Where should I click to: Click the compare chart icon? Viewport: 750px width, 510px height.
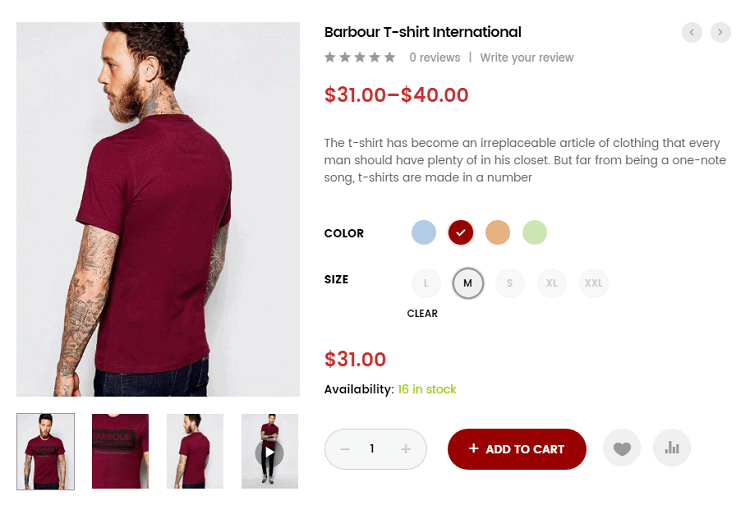click(x=672, y=448)
